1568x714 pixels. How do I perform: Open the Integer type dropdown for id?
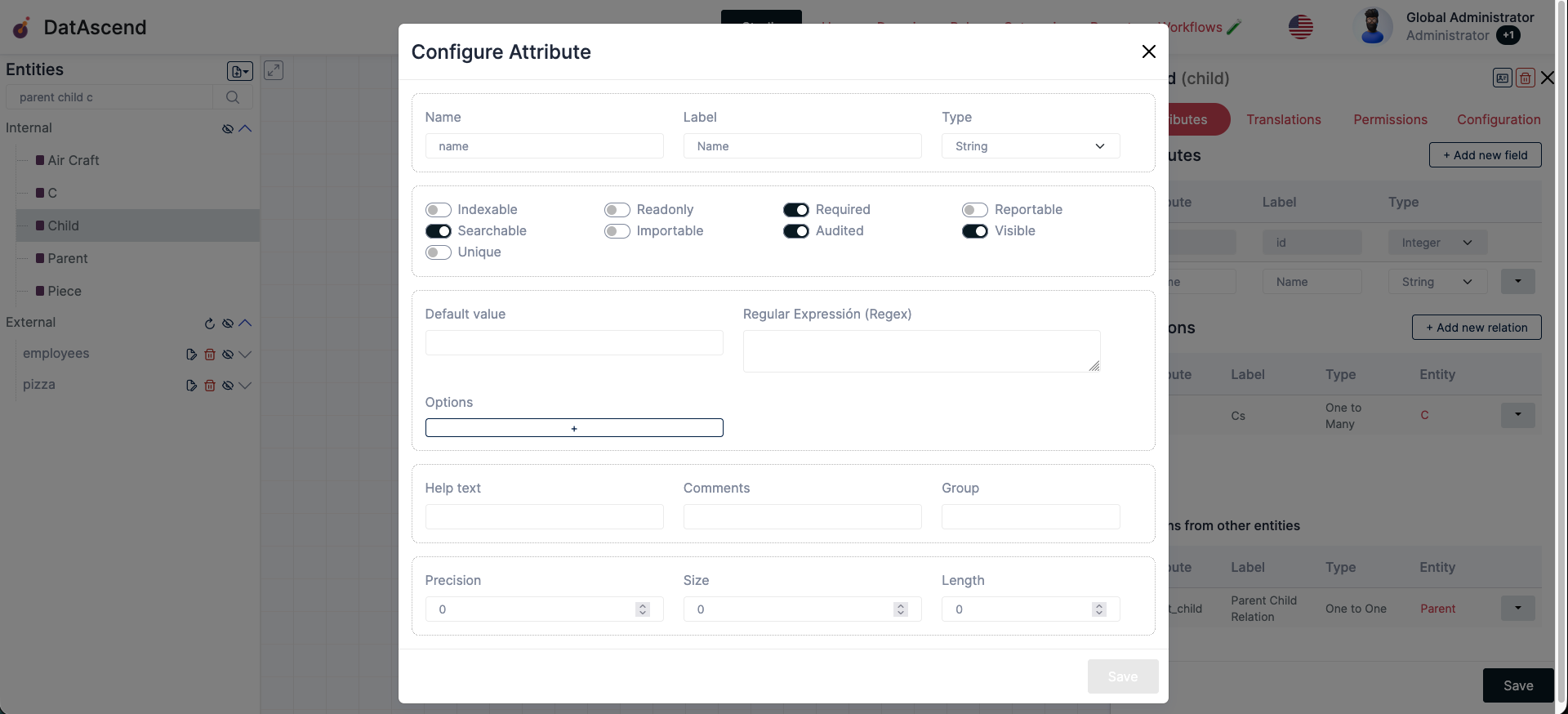1437,243
